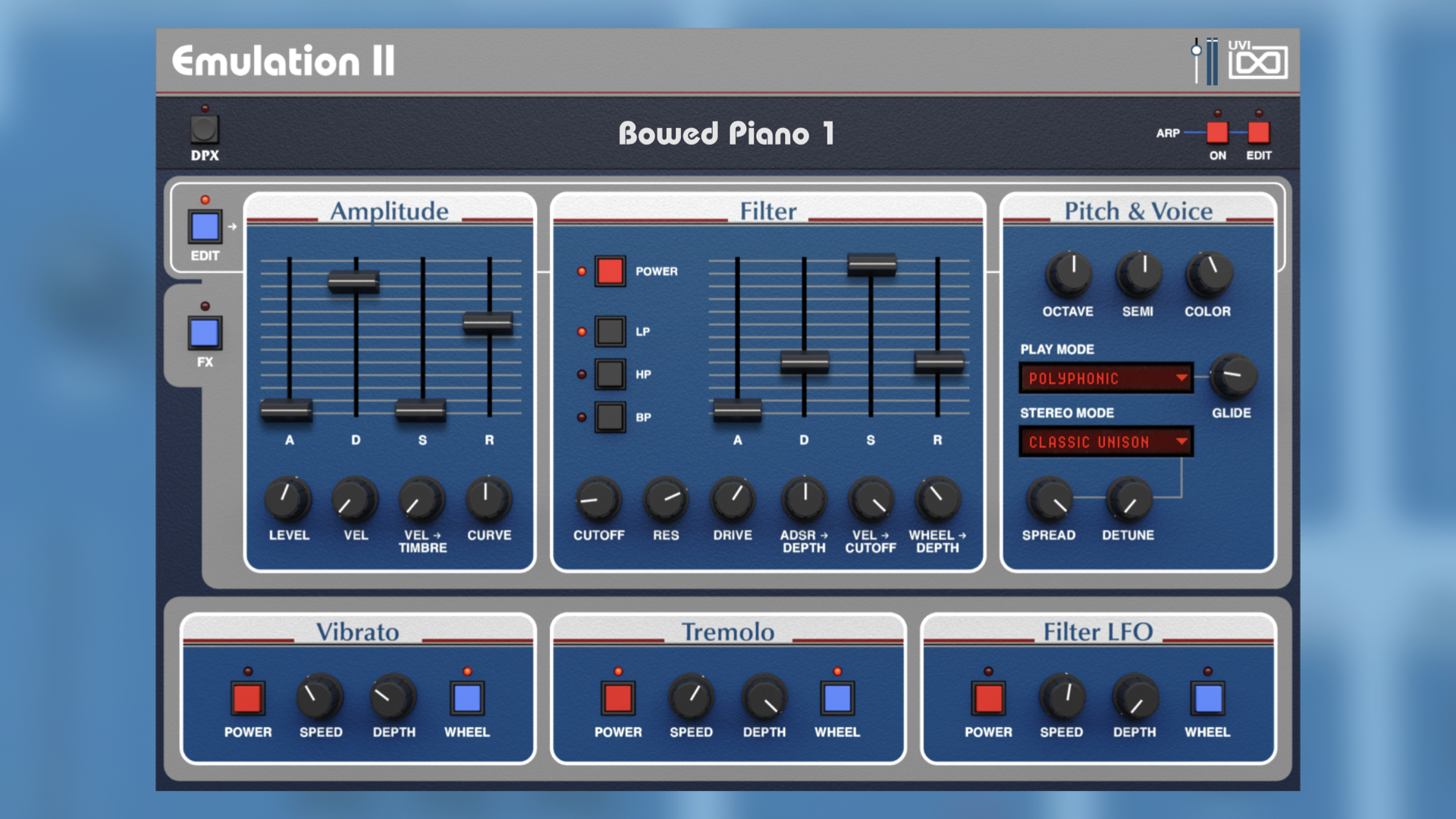
Task: Click the ARP ON button
Action: (x=1218, y=132)
